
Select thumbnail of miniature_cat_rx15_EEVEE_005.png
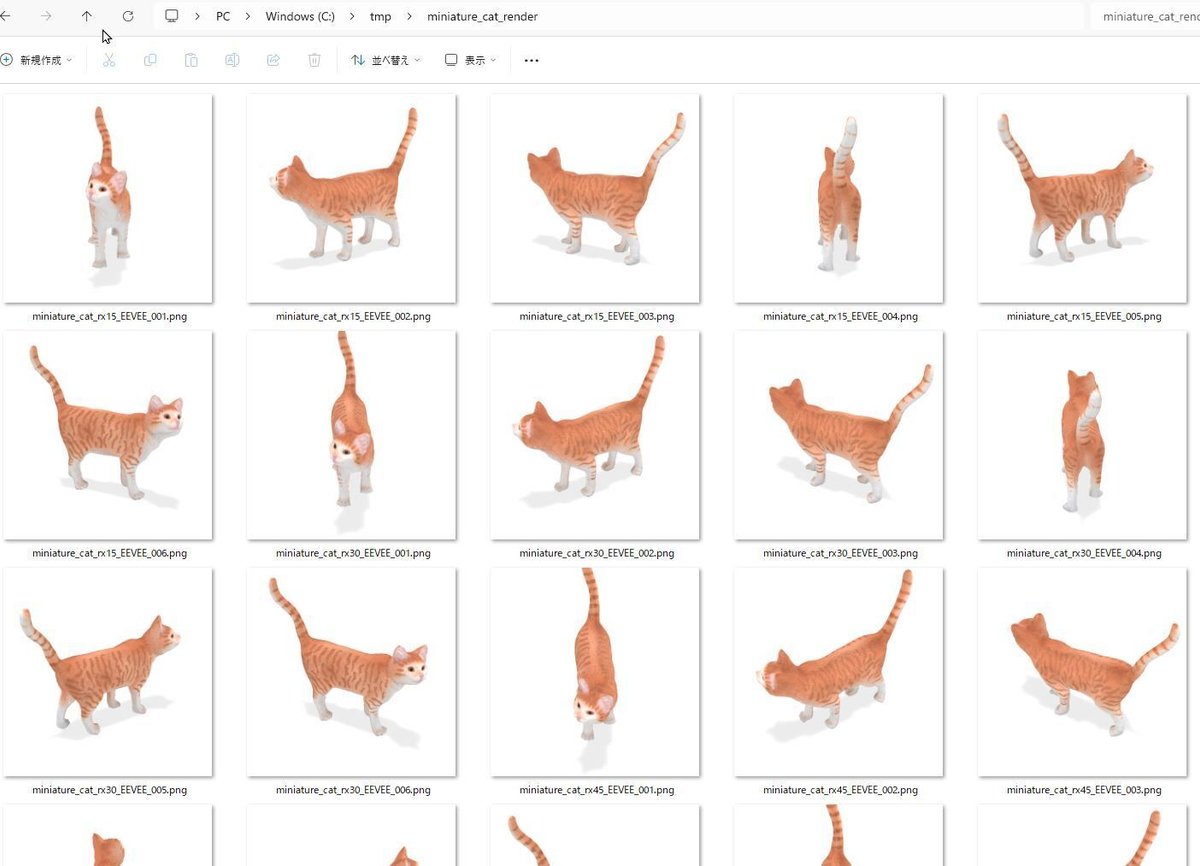1082,199
